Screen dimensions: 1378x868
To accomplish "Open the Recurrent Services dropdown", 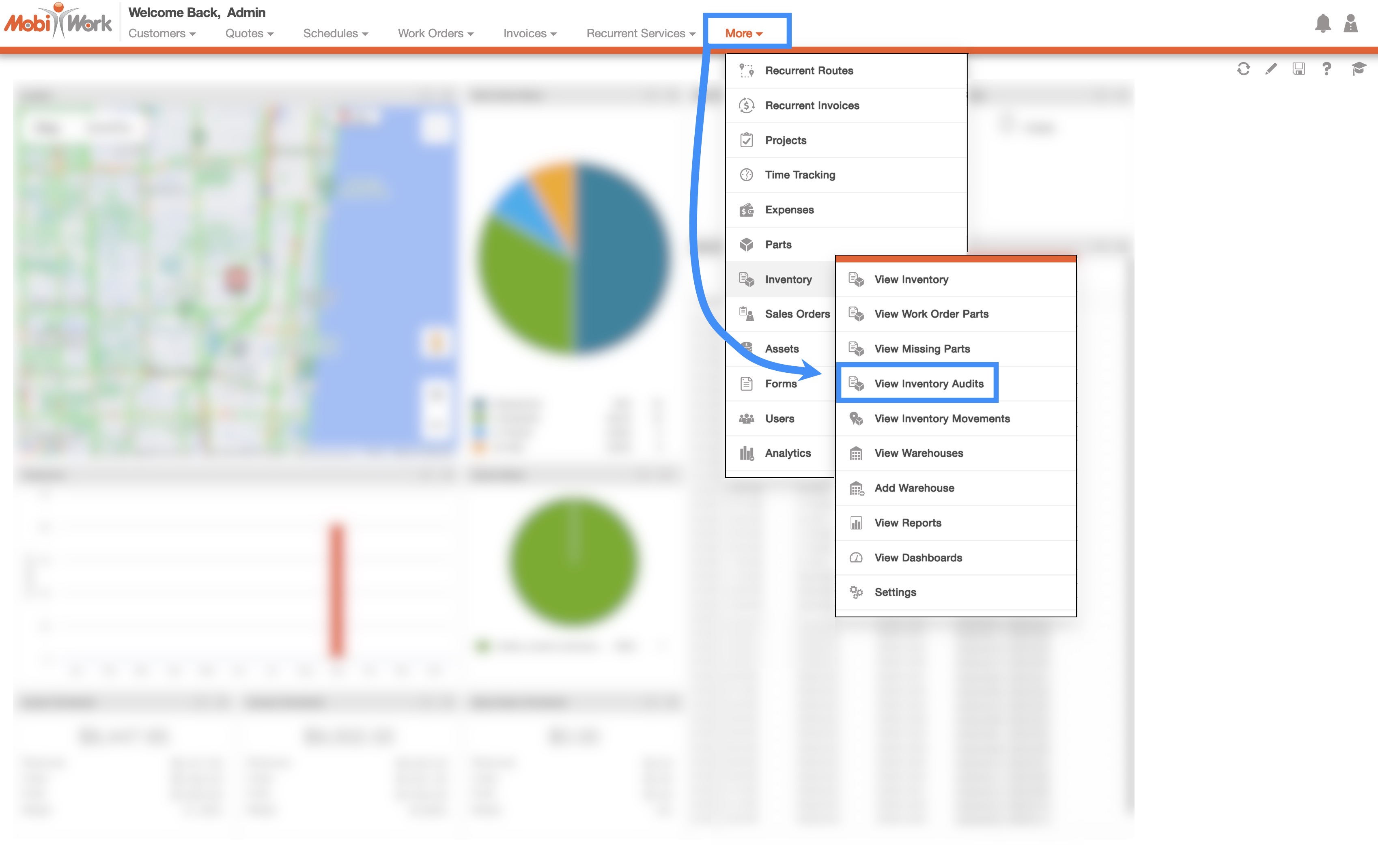I will click(640, 33).
